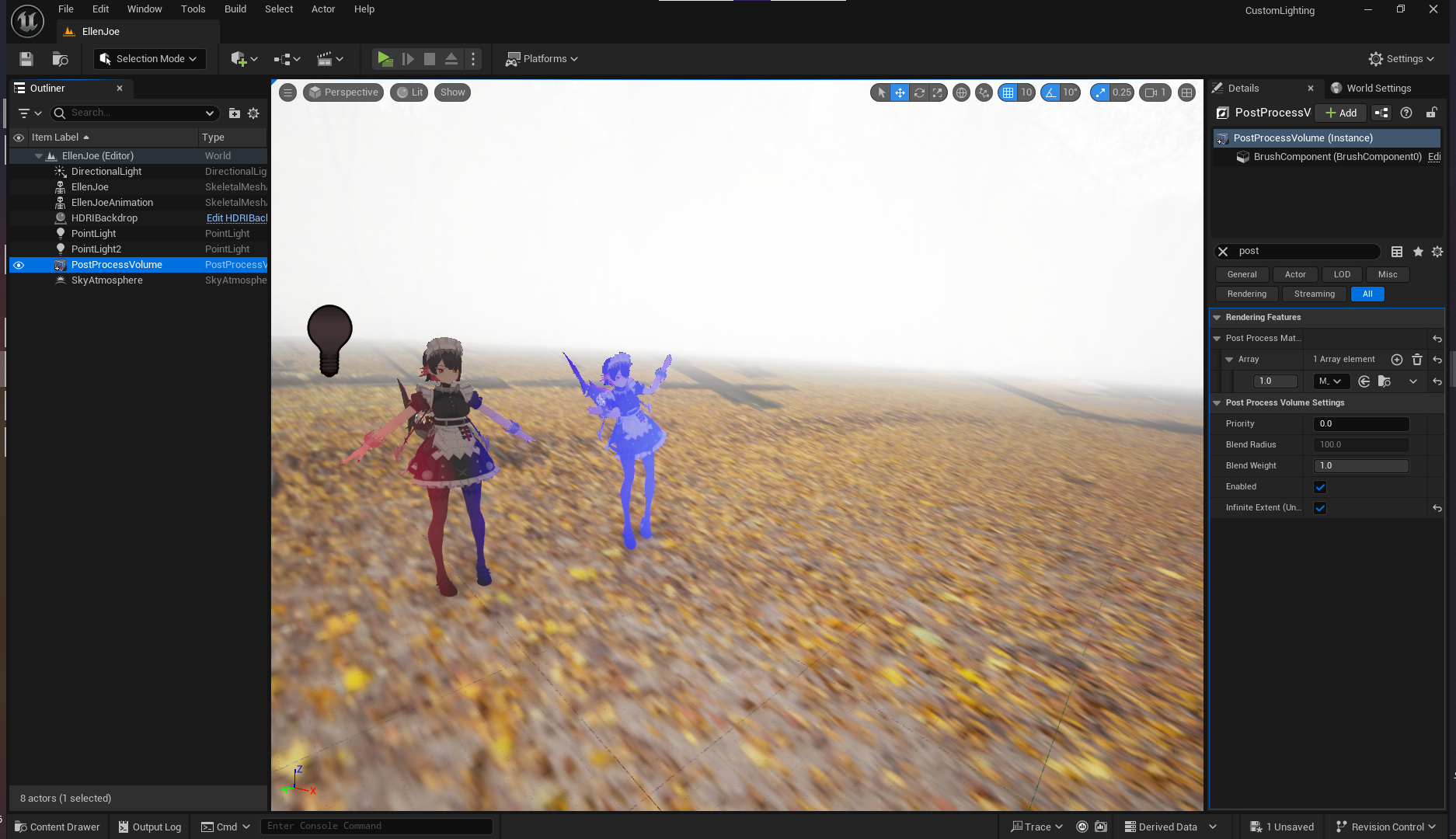The height and width of the screenshot is (839, 1456).
Task: Remove all array elements with the trash icon
Action: point(1417,360)
